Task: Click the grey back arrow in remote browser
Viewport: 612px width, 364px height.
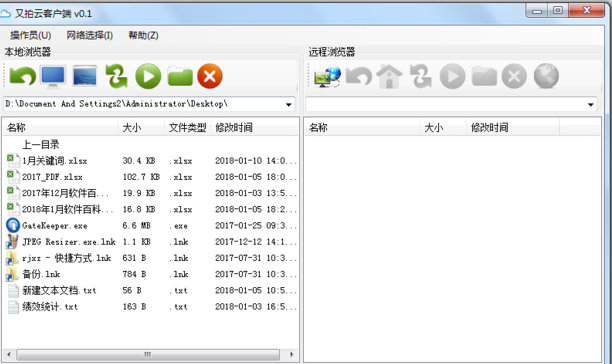Action: pos(359,76)
